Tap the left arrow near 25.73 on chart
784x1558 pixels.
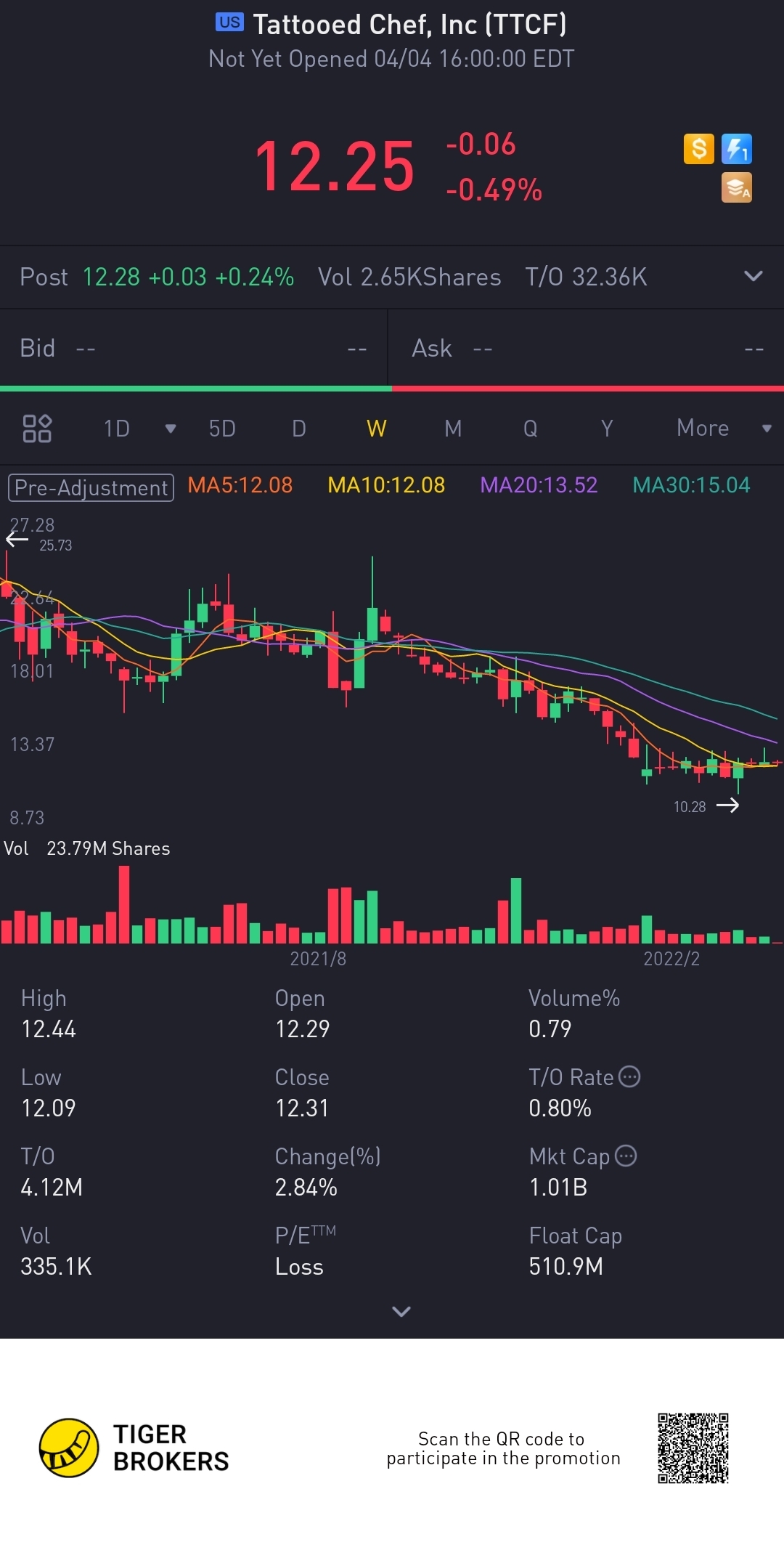tap(17, 539)
